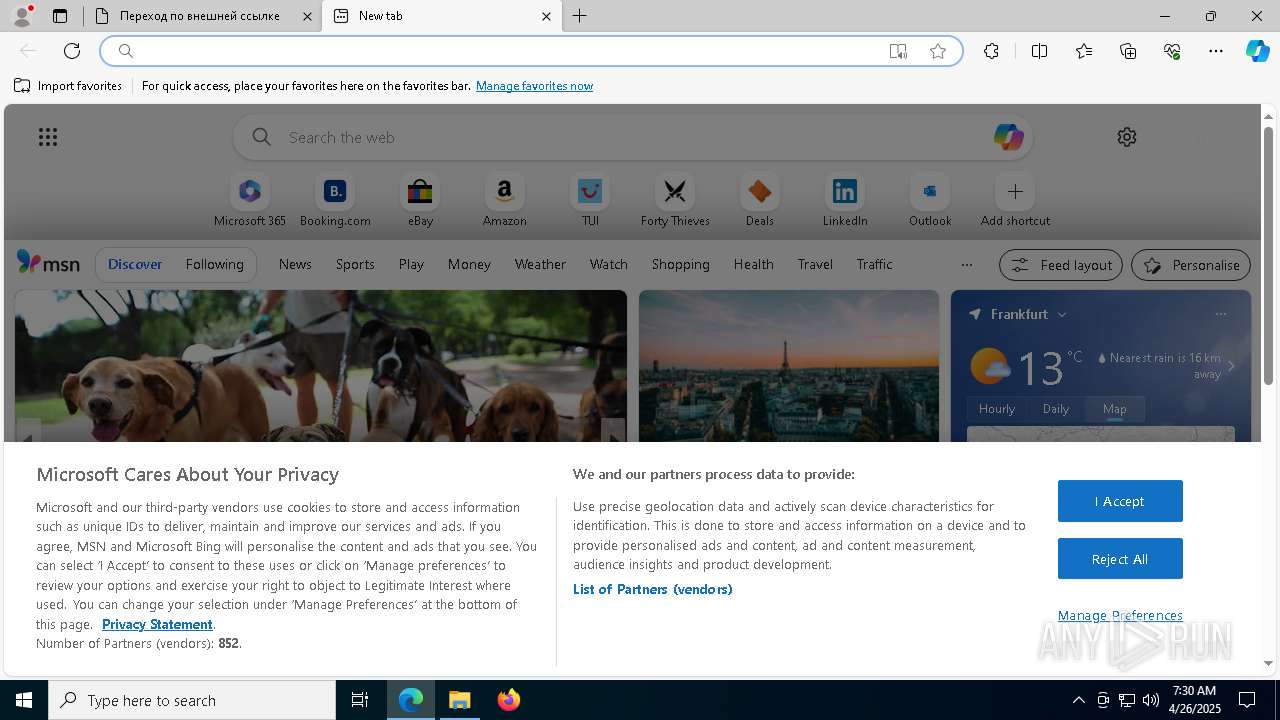Viewport: 1280px width, 720px height.
Task: Expand more MSN categories ellipsis
Action: click(966, 265)
